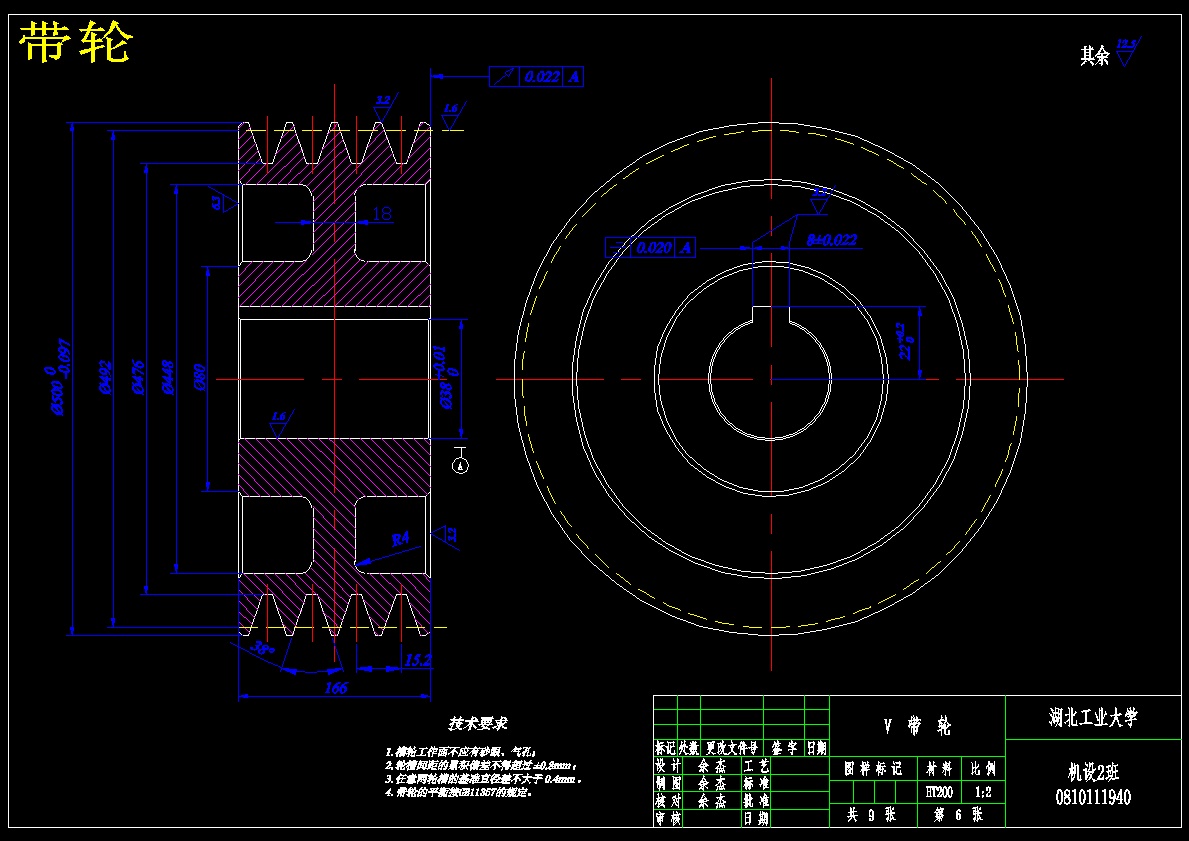Image resolution: width=1189 pixels, height=841 pixels.
Task: Click technical note 4 mentioning GB11357
Action: coord(458,792)
